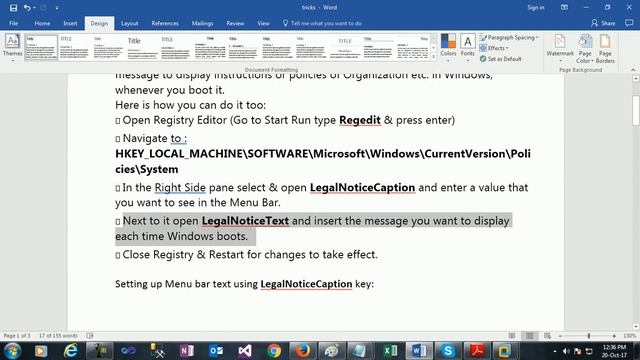
Task: Open Internet Explorer from the taskbar
Action: pyautogui.click(x=71, y=351)
